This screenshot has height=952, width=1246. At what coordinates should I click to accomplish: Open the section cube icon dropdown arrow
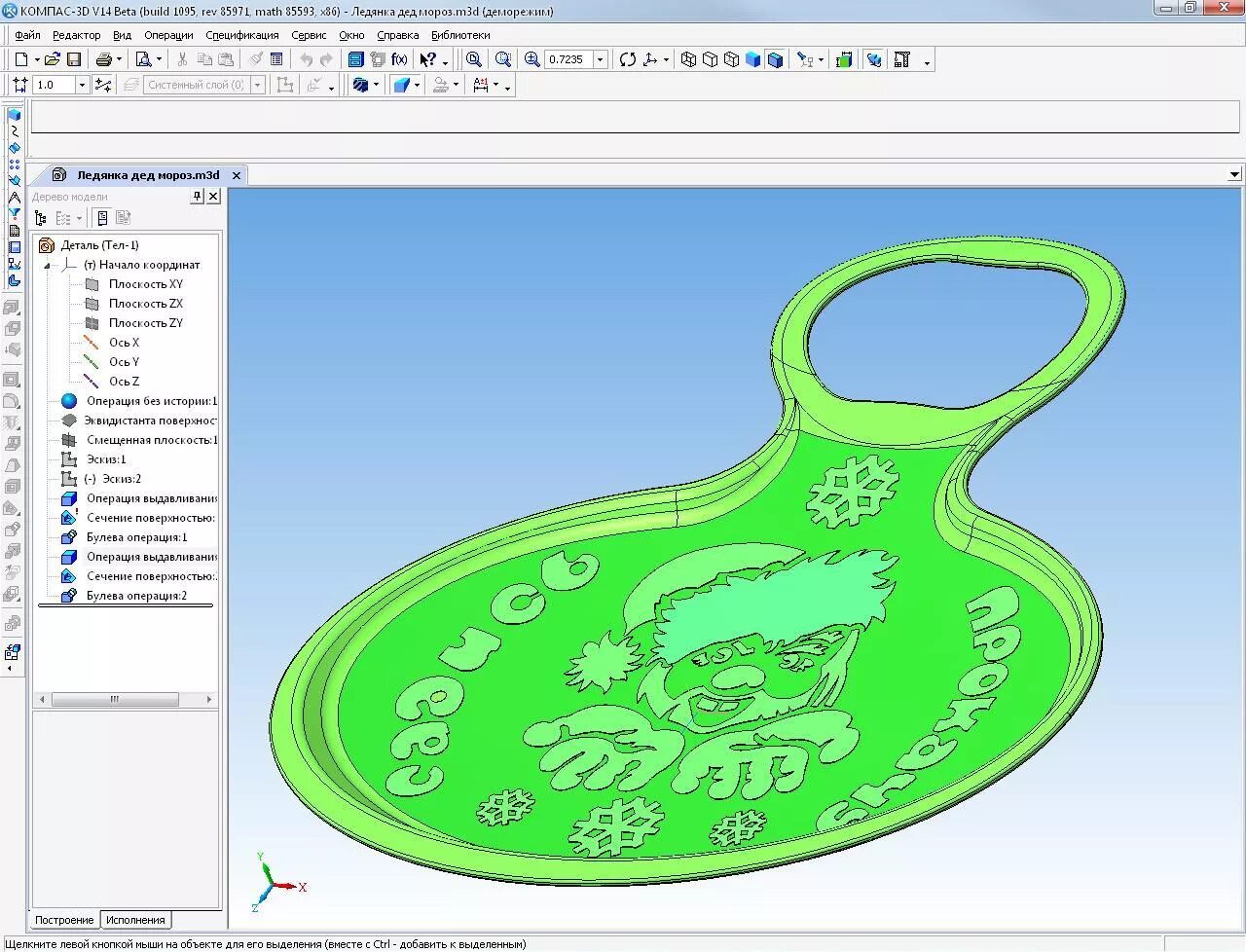[x=376, y=85]
